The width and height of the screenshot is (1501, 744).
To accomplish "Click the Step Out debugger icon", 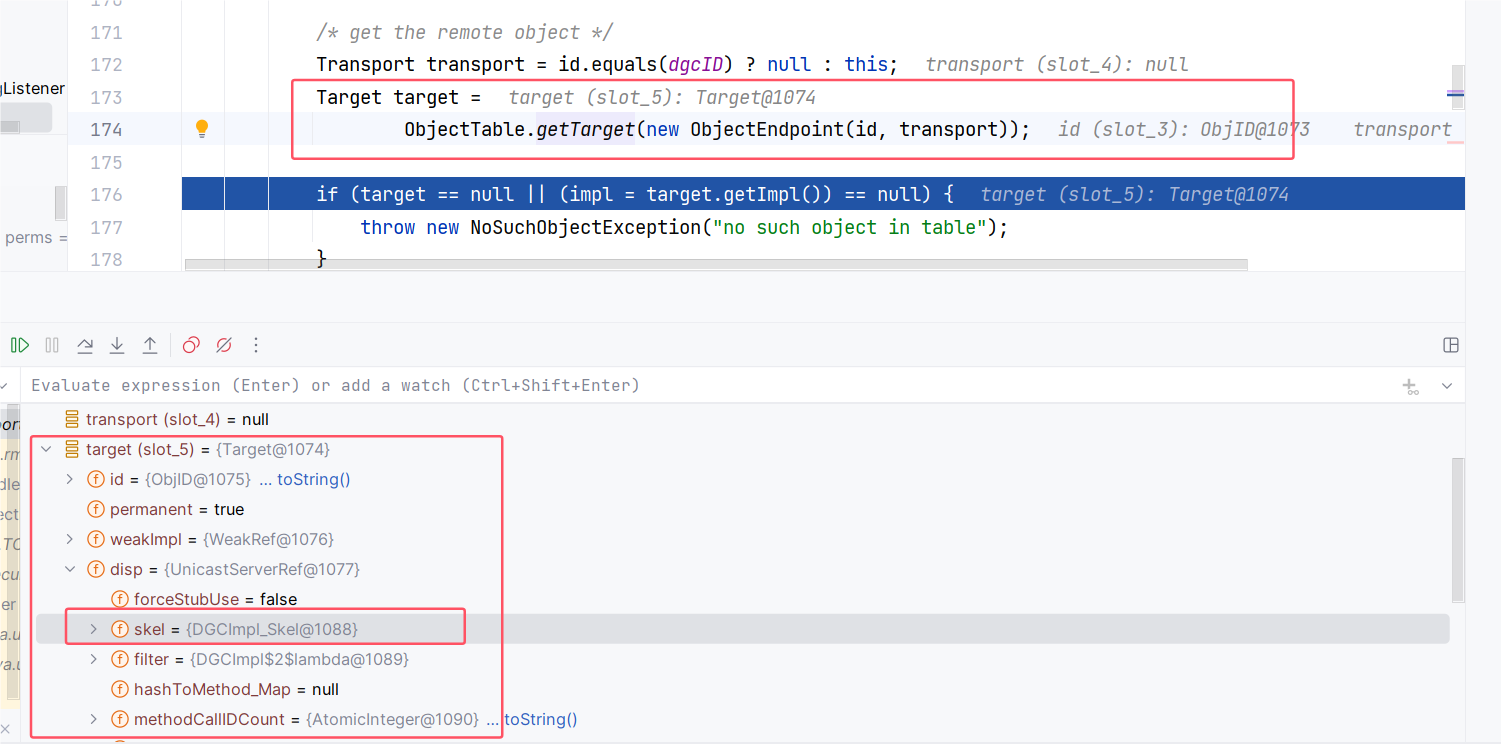I will (150, 345).
